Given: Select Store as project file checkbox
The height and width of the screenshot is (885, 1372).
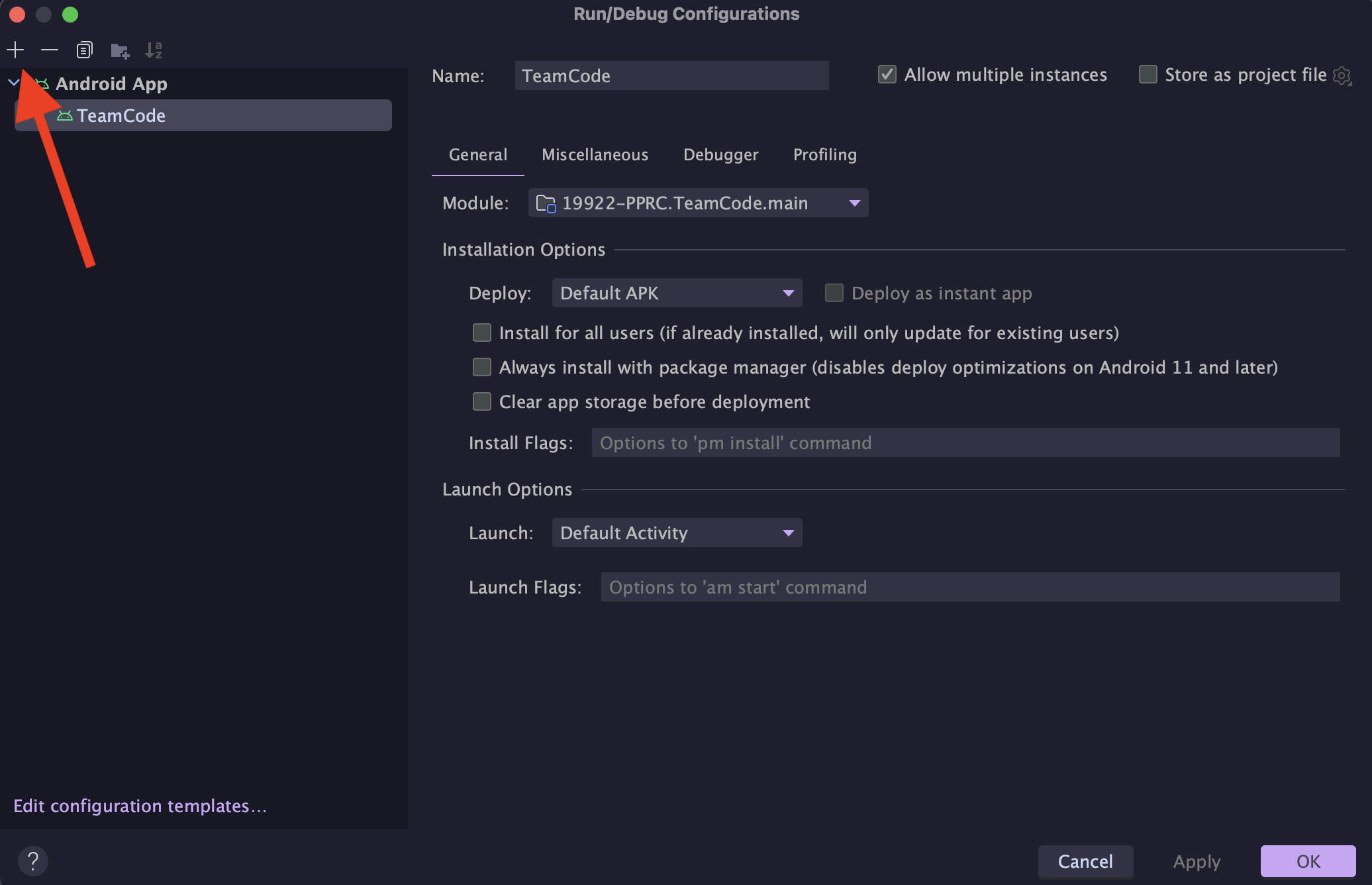Looking at the screenshot, I should [x=1147, y=75].
